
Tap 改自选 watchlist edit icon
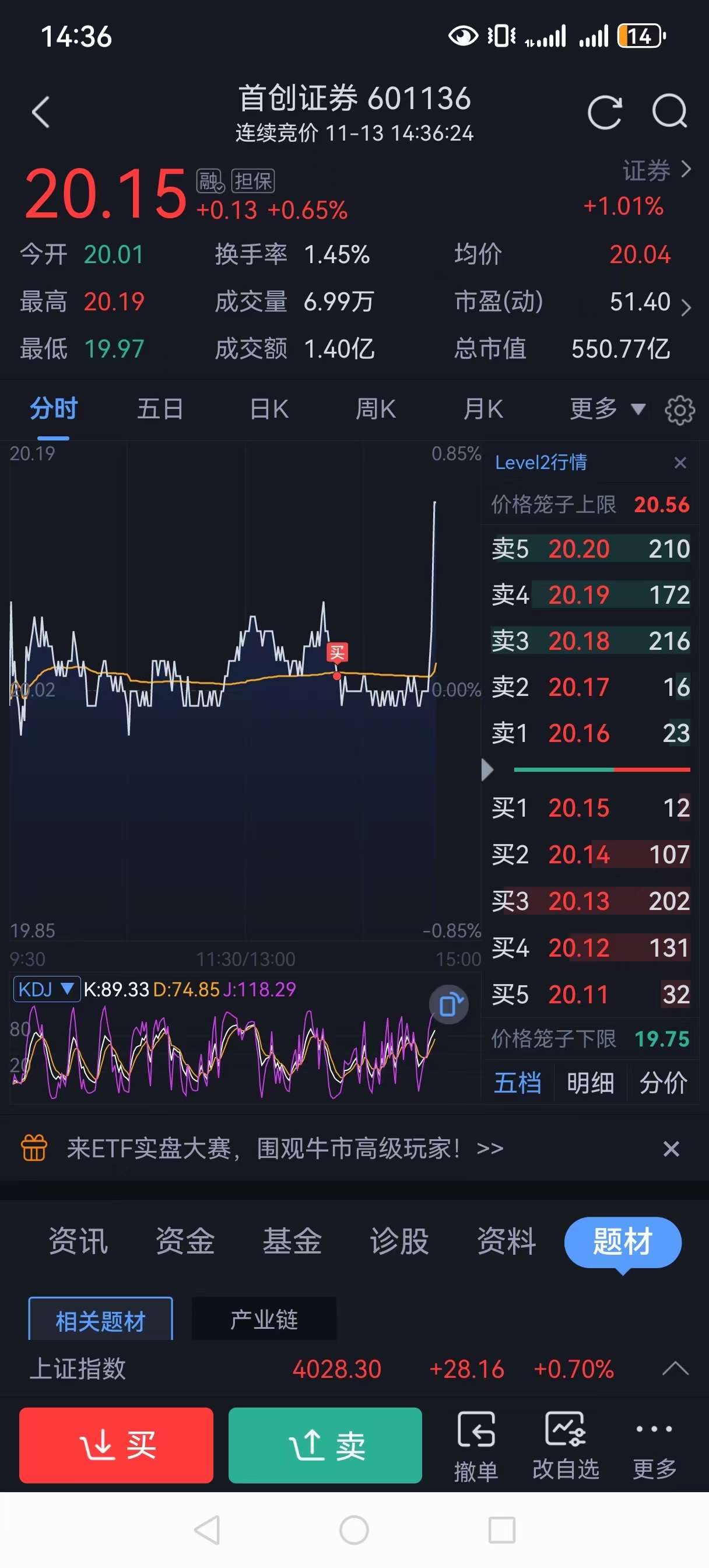[x=566, y=1445]
